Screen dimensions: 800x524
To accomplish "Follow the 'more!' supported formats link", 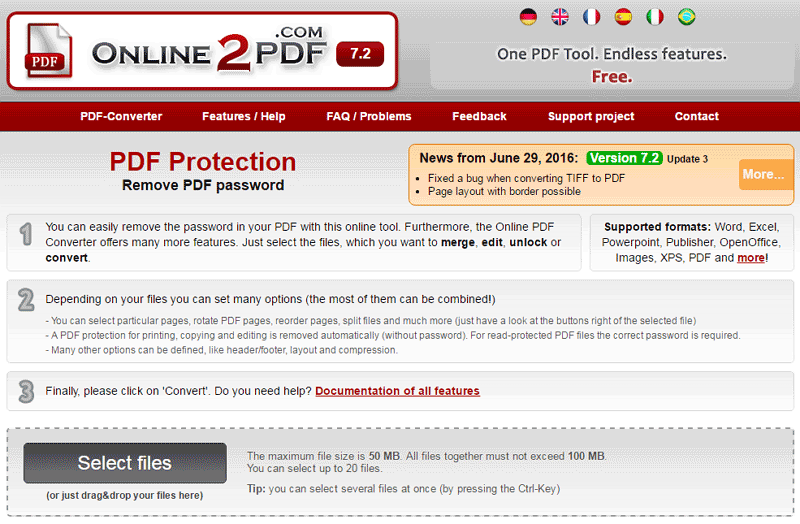I will tap(751, 258).
